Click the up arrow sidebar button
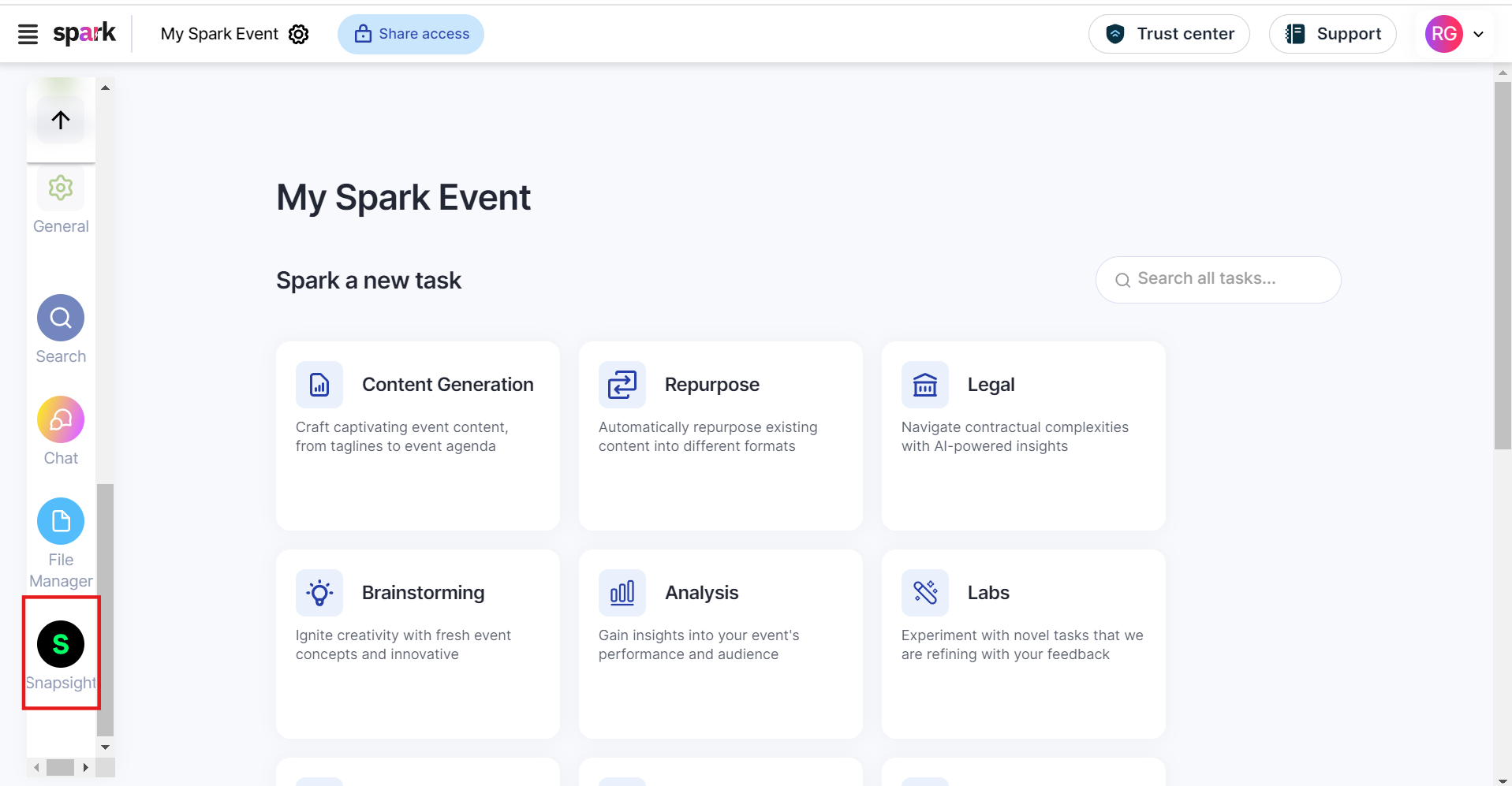 (x=61, y=120)
